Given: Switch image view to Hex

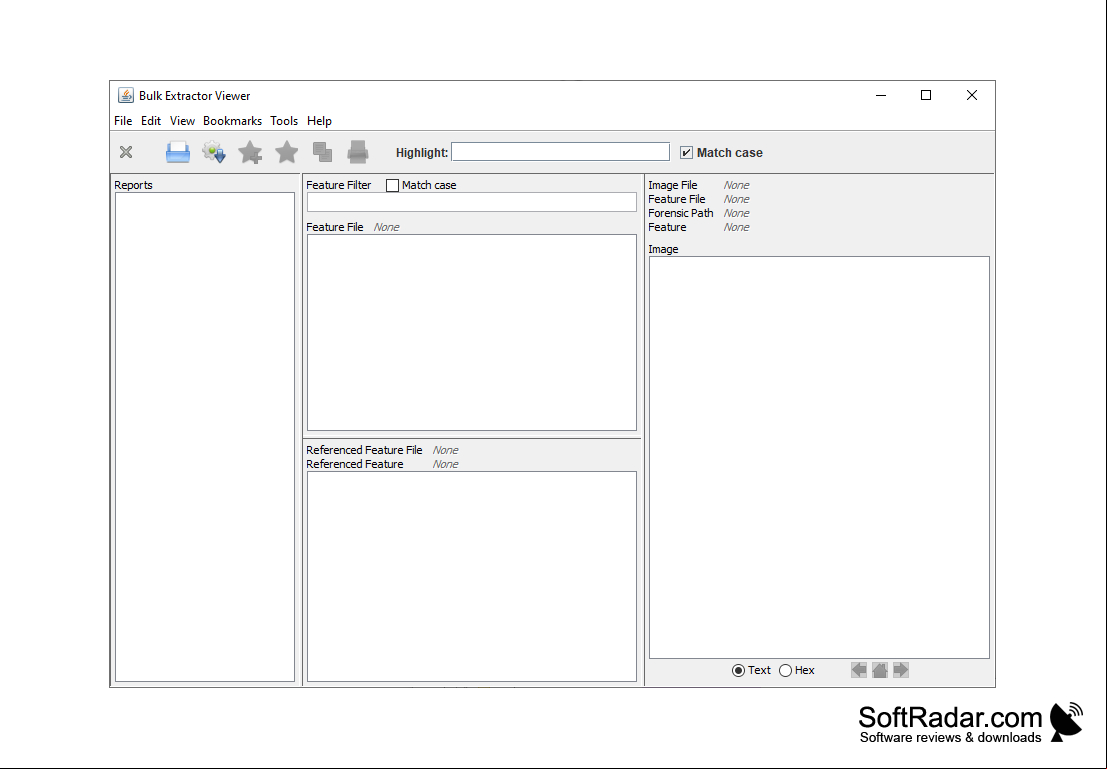Looking at the screenshot, I should [785, 670].
